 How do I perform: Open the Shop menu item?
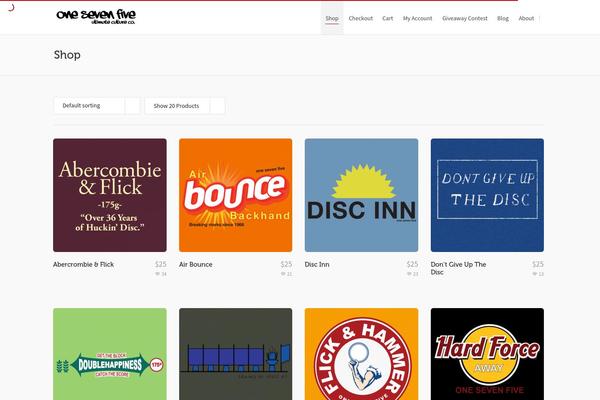point(332,18)
